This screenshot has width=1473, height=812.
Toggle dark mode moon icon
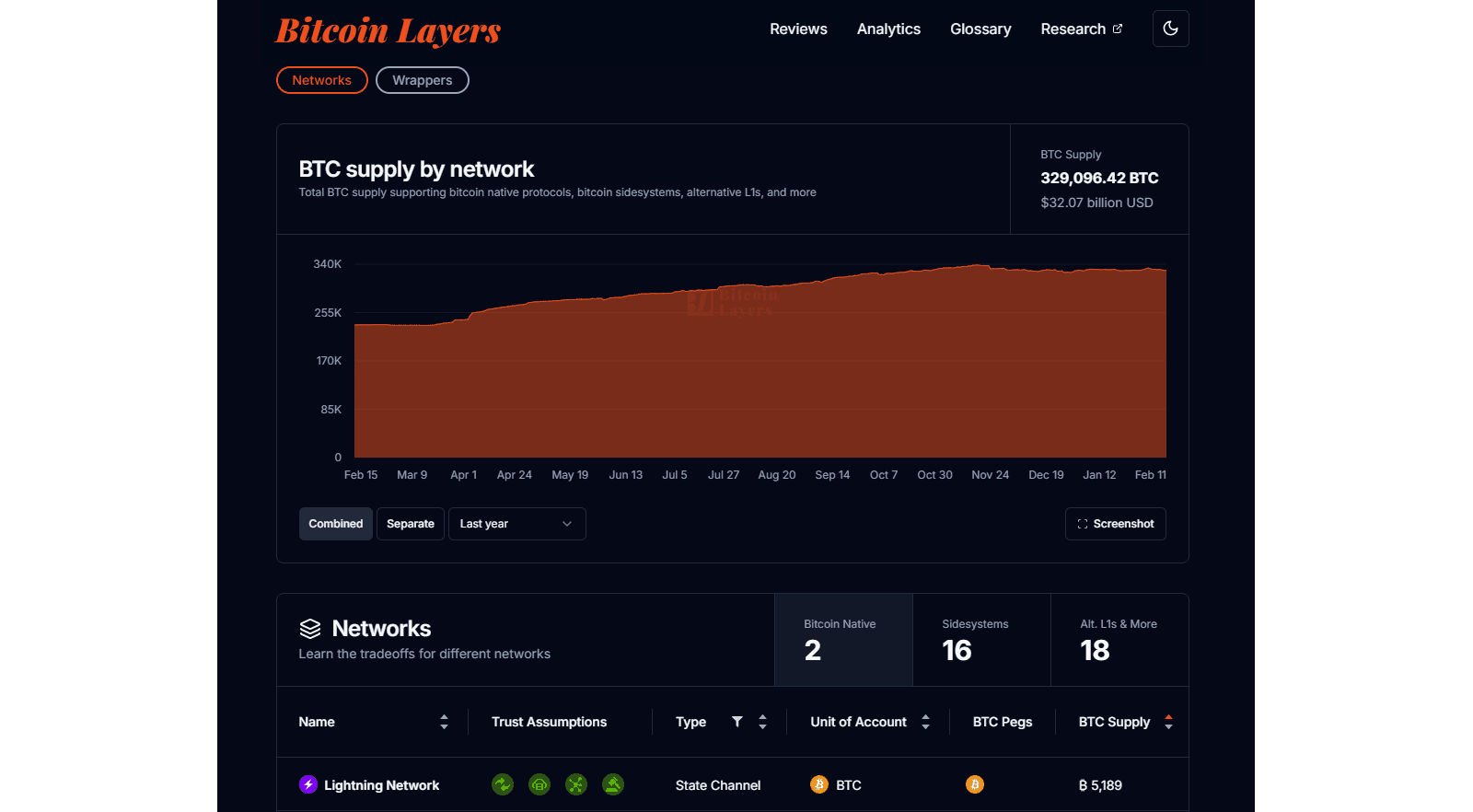pyautogui.click(x=1170, y=29)
